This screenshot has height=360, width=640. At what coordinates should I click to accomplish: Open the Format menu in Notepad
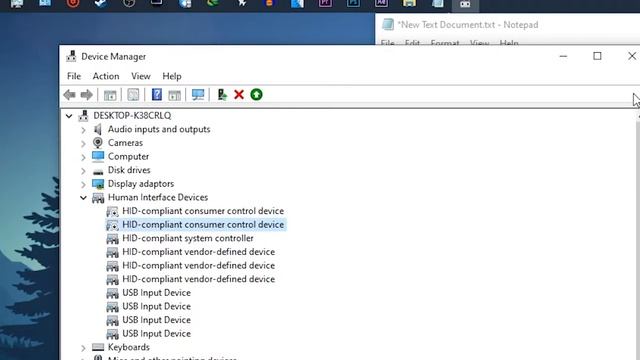445,42
